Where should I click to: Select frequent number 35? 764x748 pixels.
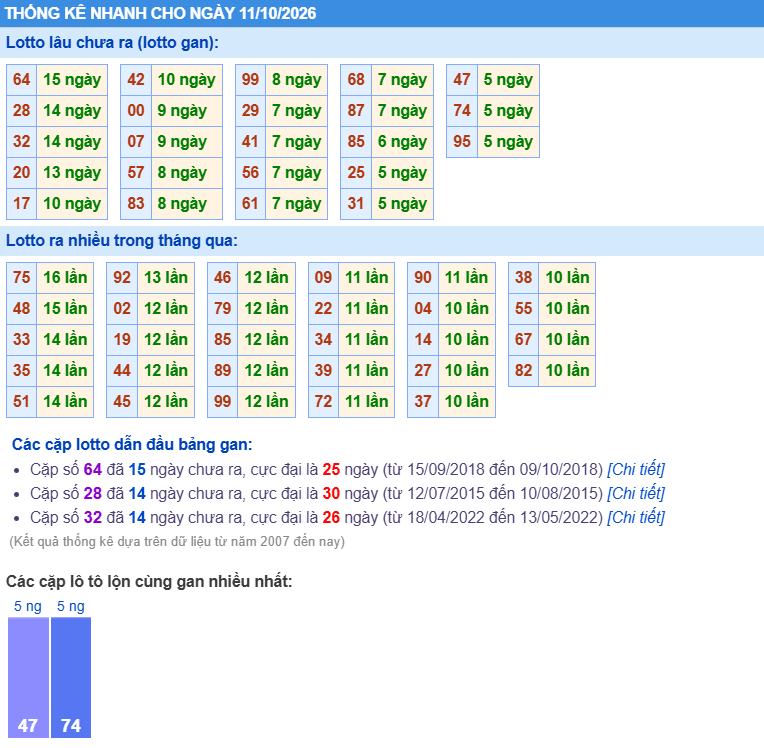click(21, 370)
